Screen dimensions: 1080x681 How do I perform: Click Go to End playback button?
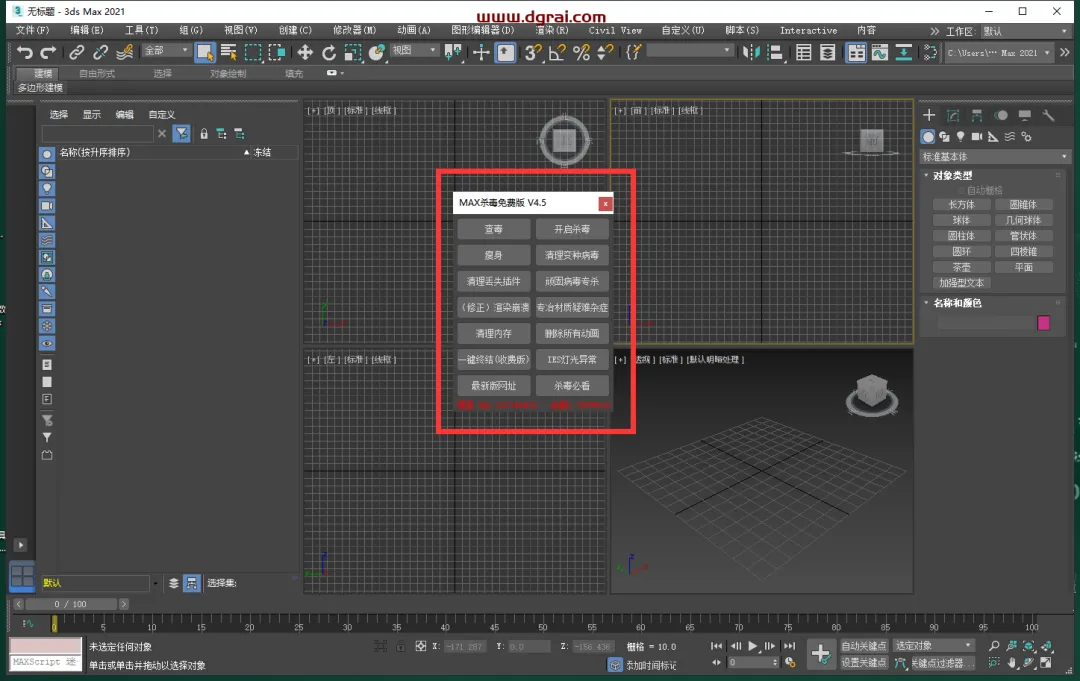pyautogui.click(x=789, y=646)
